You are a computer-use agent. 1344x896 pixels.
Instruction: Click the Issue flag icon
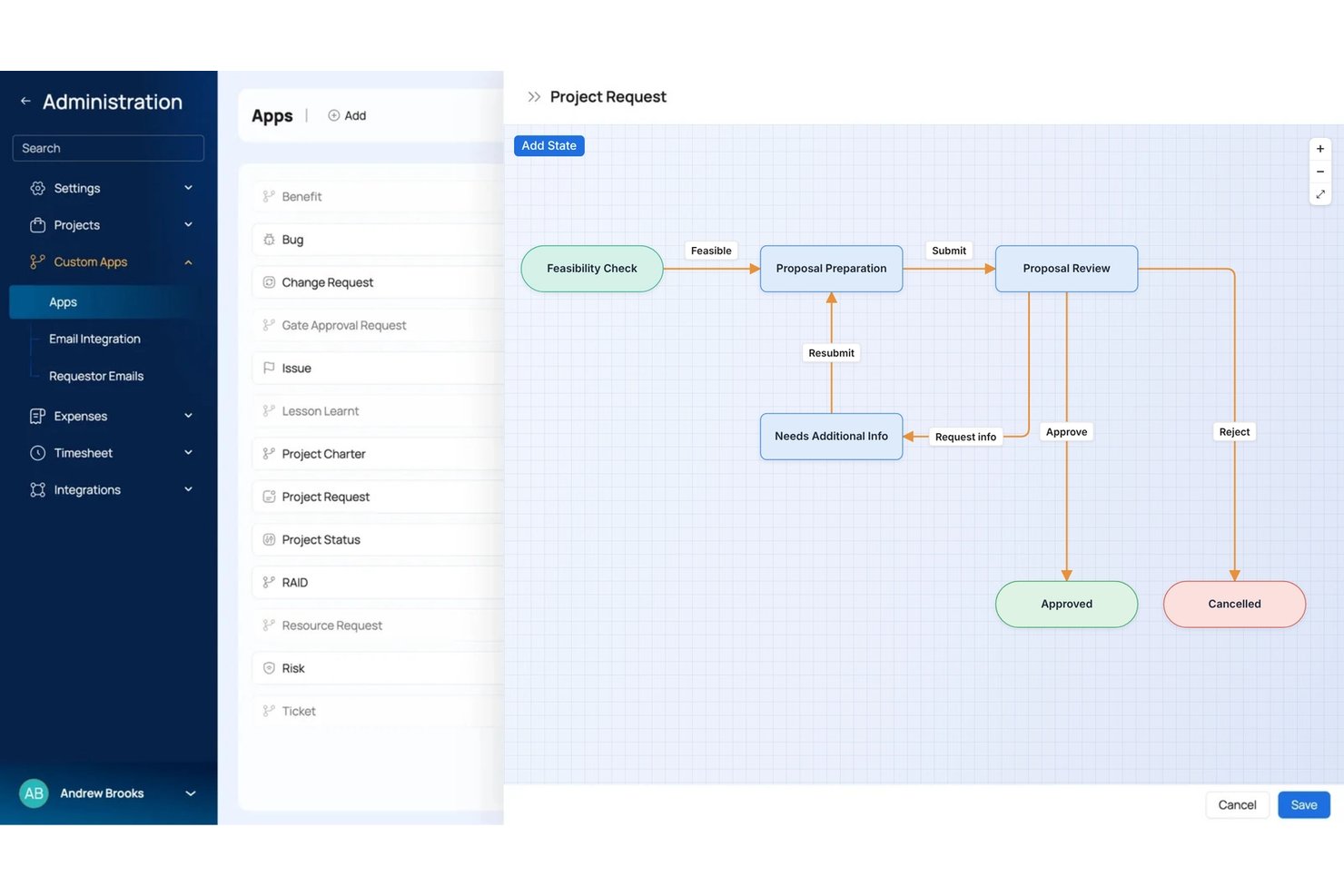coord(269,368)
